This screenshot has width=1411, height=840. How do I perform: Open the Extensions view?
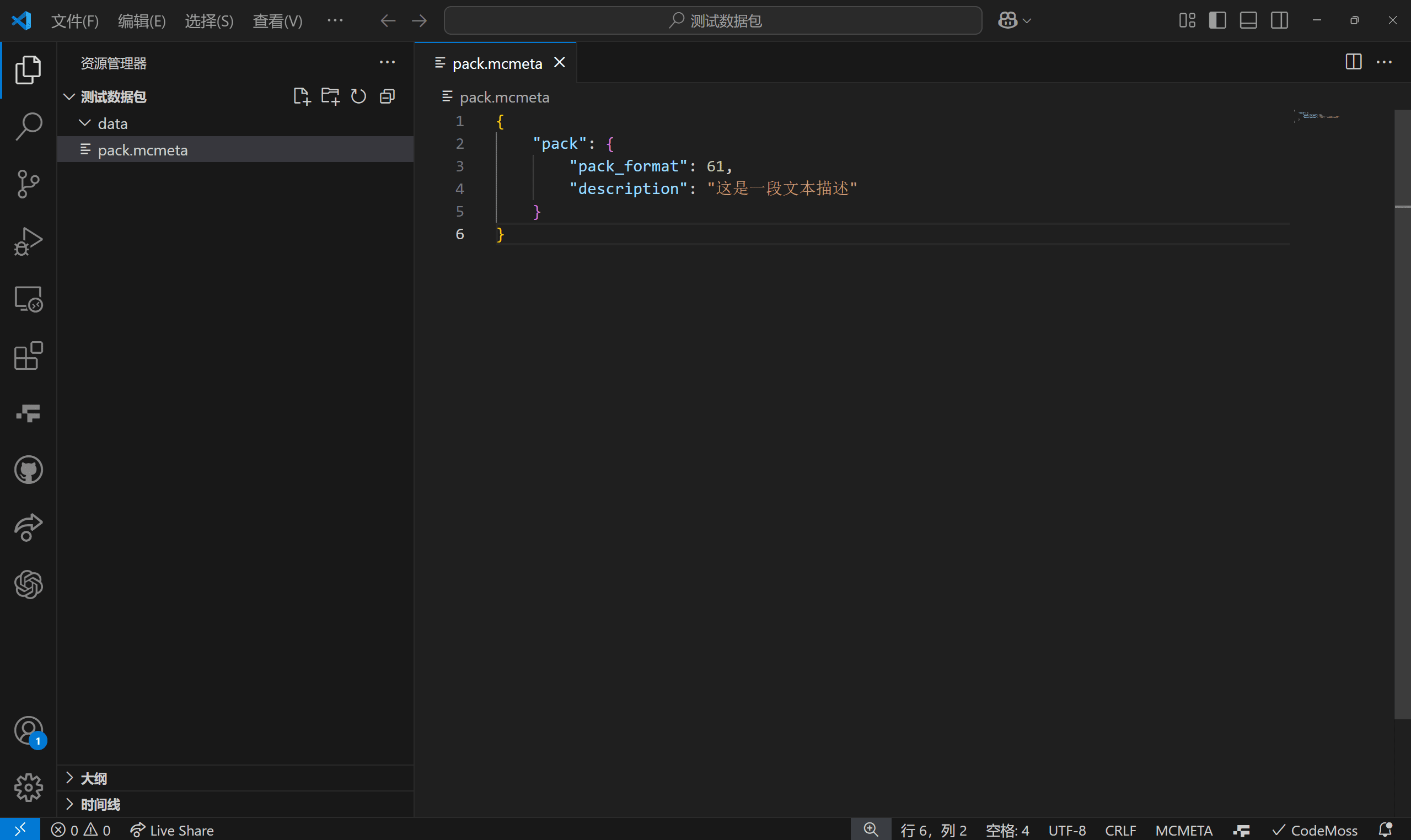(28, 356)
